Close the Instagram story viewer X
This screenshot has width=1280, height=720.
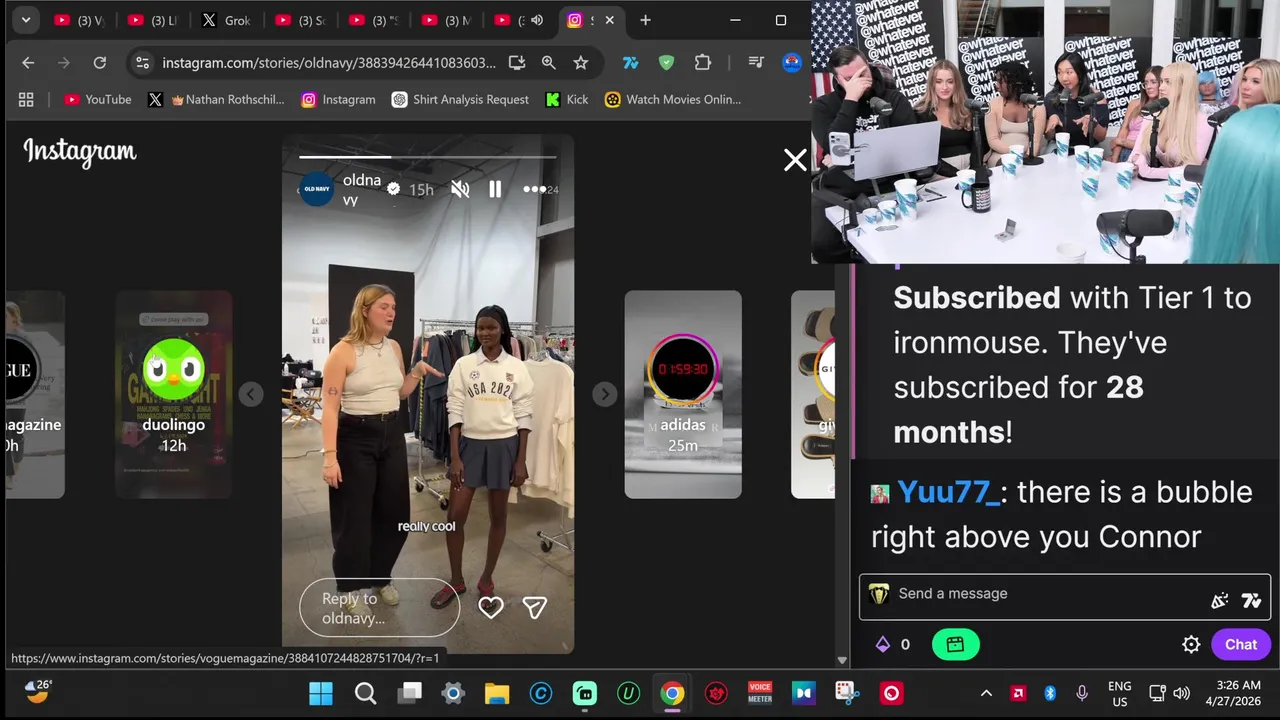click(x=795, y=160)
